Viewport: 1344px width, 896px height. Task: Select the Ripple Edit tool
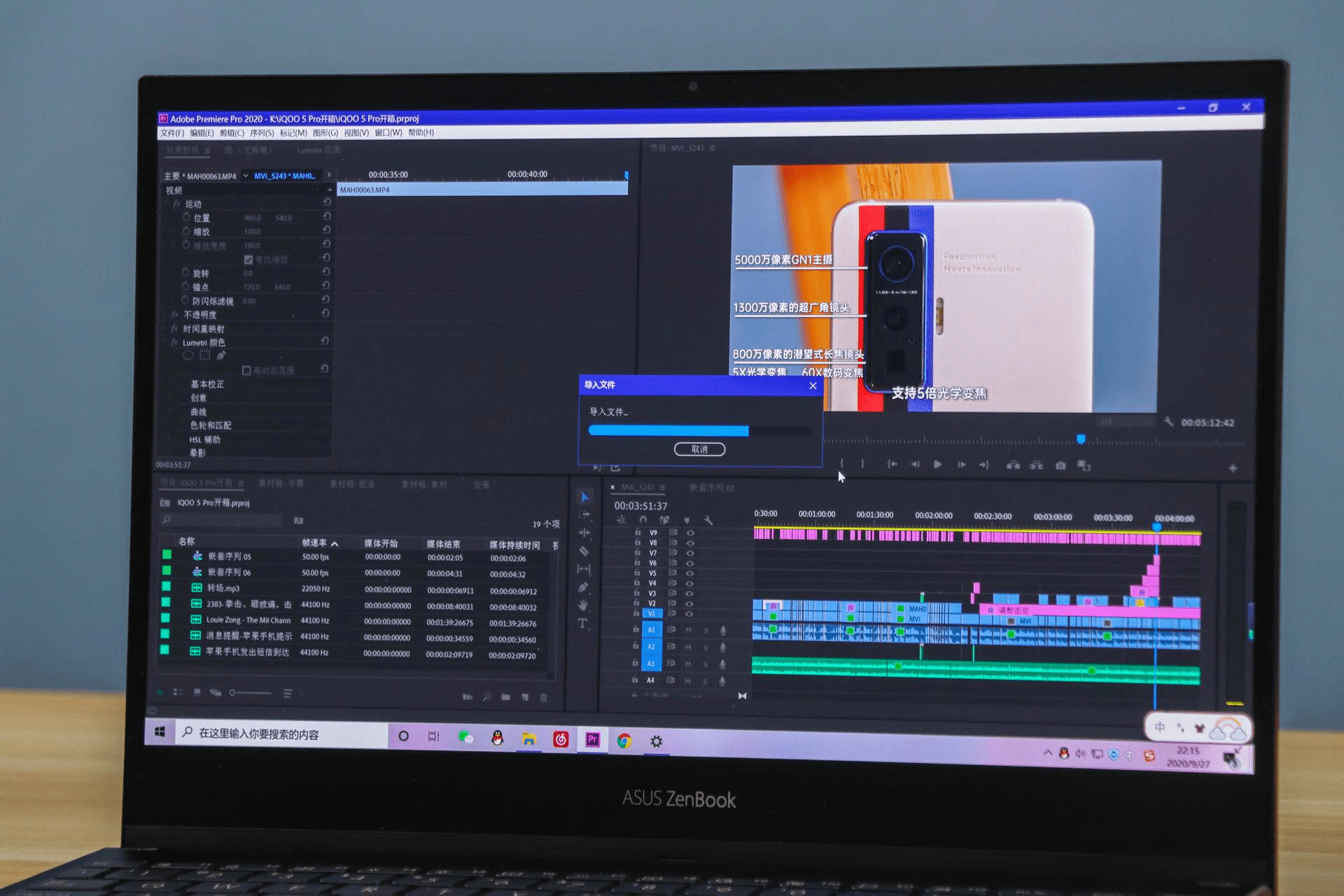coord(584,533)
